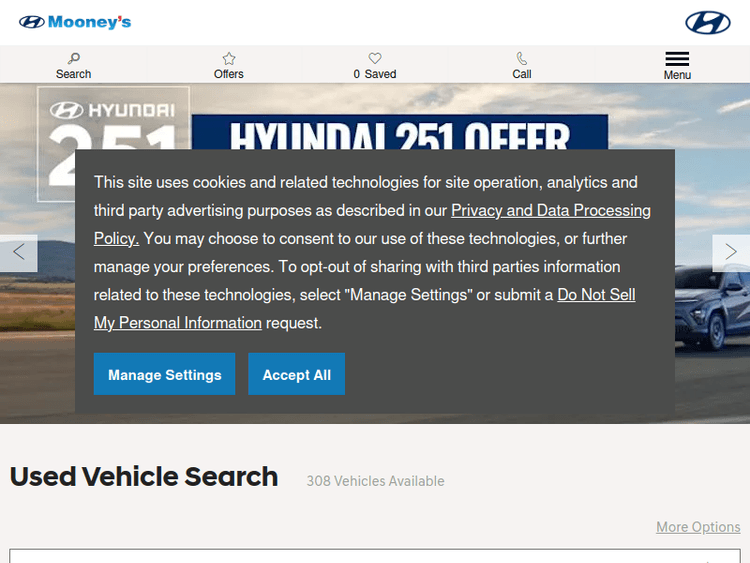750x563 pixels.
Task: Expand More Options for vehicle search
Action: coord(698,527)
